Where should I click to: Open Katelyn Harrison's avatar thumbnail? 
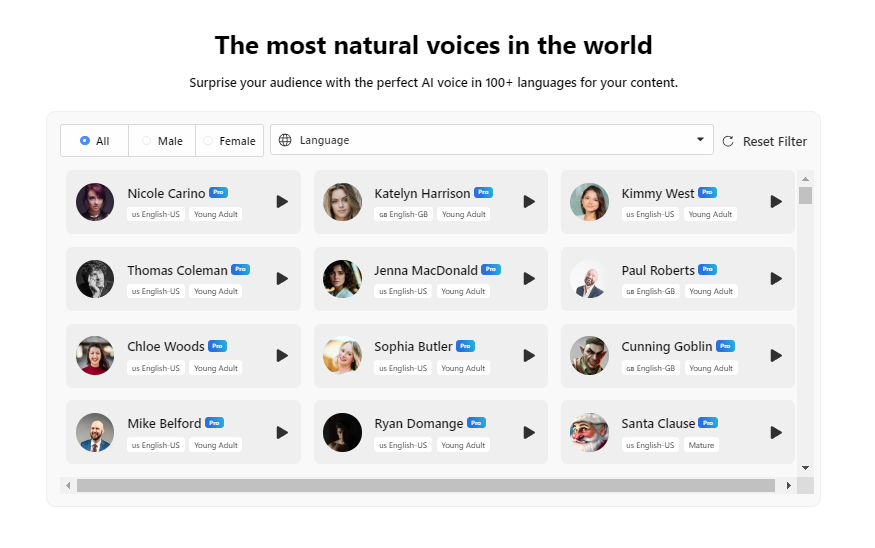pyautogui.click(x=342, y=202)
